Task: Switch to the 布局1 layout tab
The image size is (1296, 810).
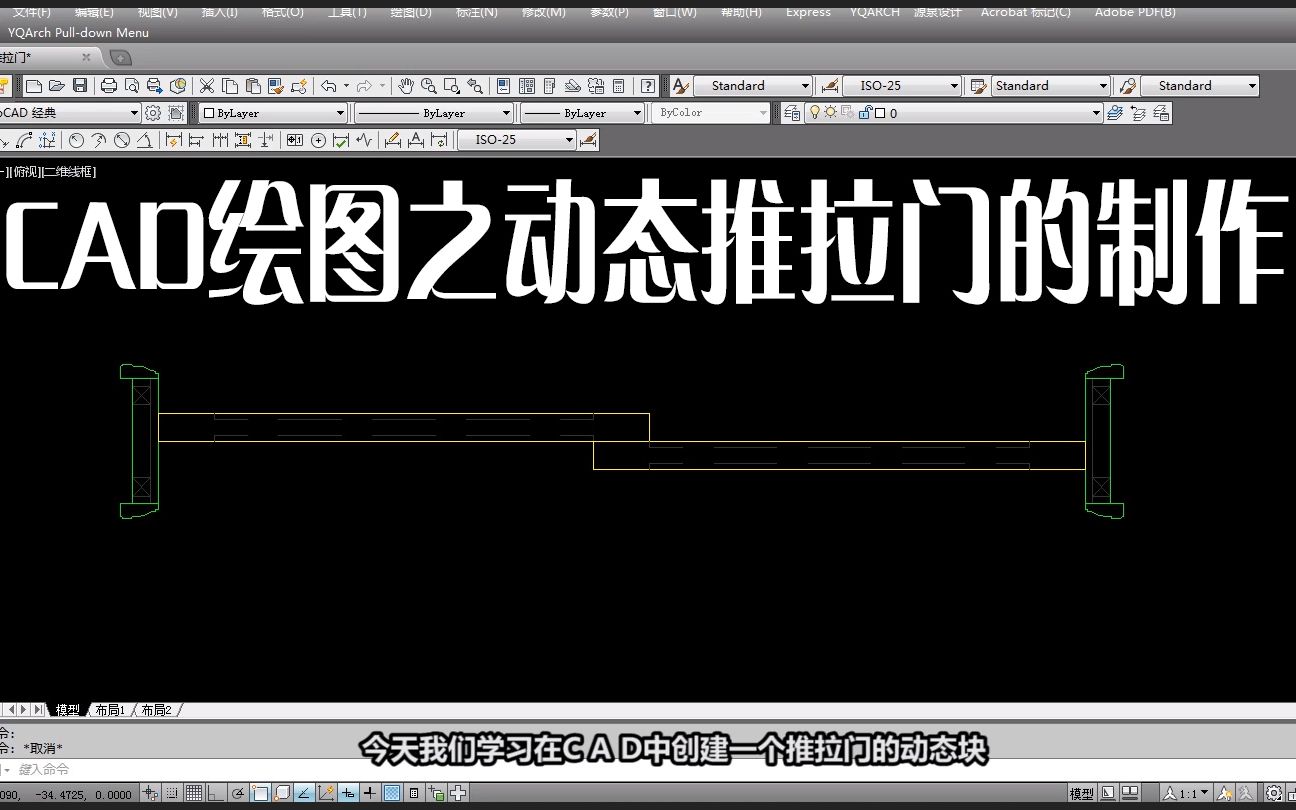Action: [x=110, y=710]
